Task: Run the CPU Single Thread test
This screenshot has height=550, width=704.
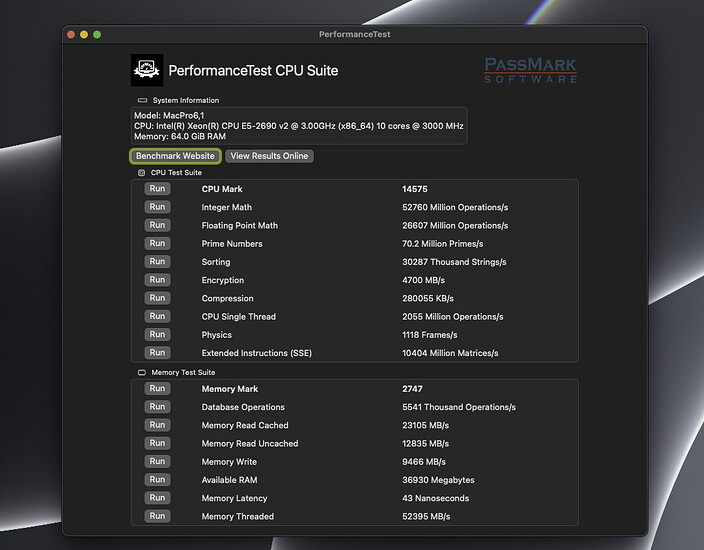Action: [157, 316]
